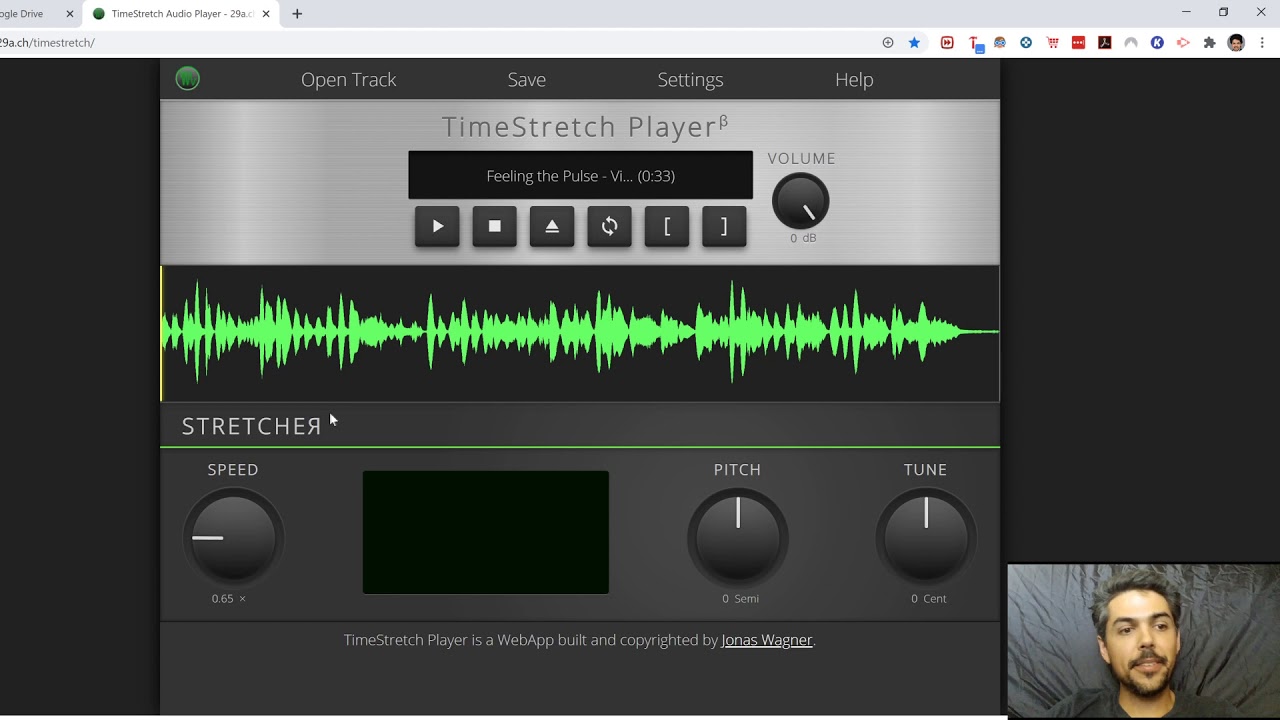The image size is (1280, 720).
Task: Click the Tune knob
Action: tap(926, 537)
